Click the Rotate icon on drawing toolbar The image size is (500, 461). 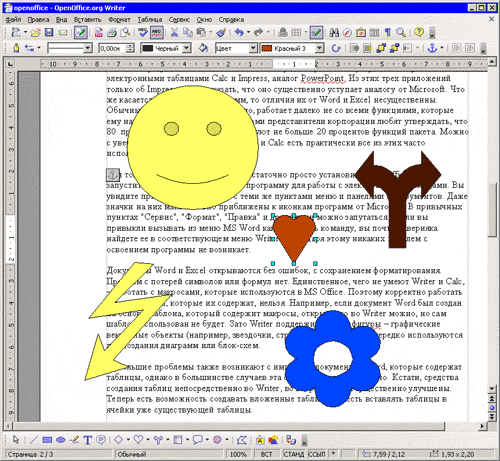pyautogui.click(x=336, y=48)
